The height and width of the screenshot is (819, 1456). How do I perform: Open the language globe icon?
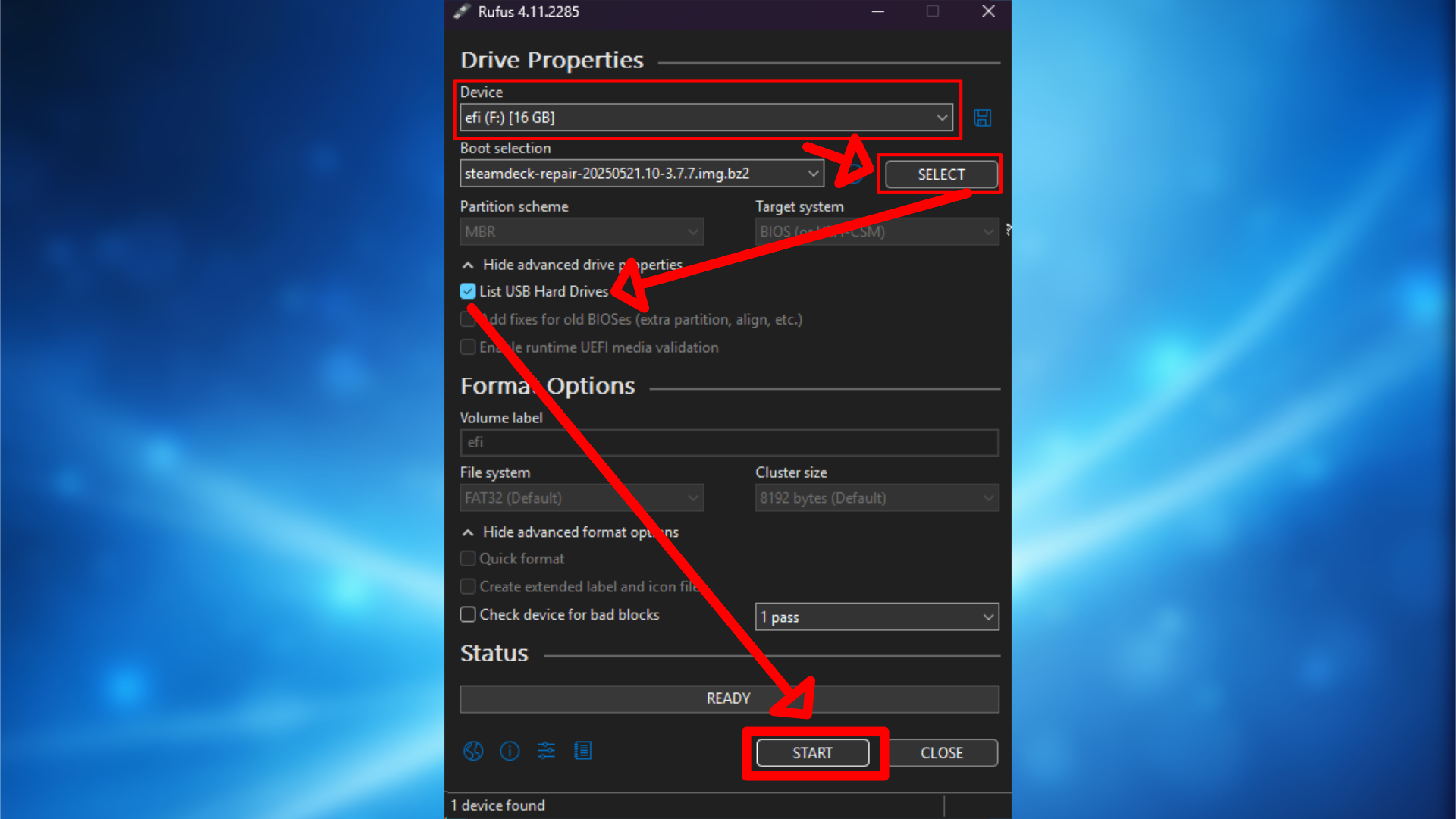pyautogui.click(x=473, y=751)
